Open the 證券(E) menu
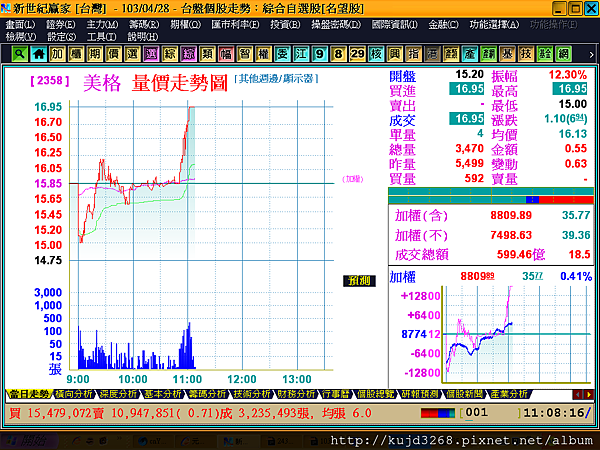Image resolution: width=600 pixels, height=450 pixels. (x=60, y=25)
